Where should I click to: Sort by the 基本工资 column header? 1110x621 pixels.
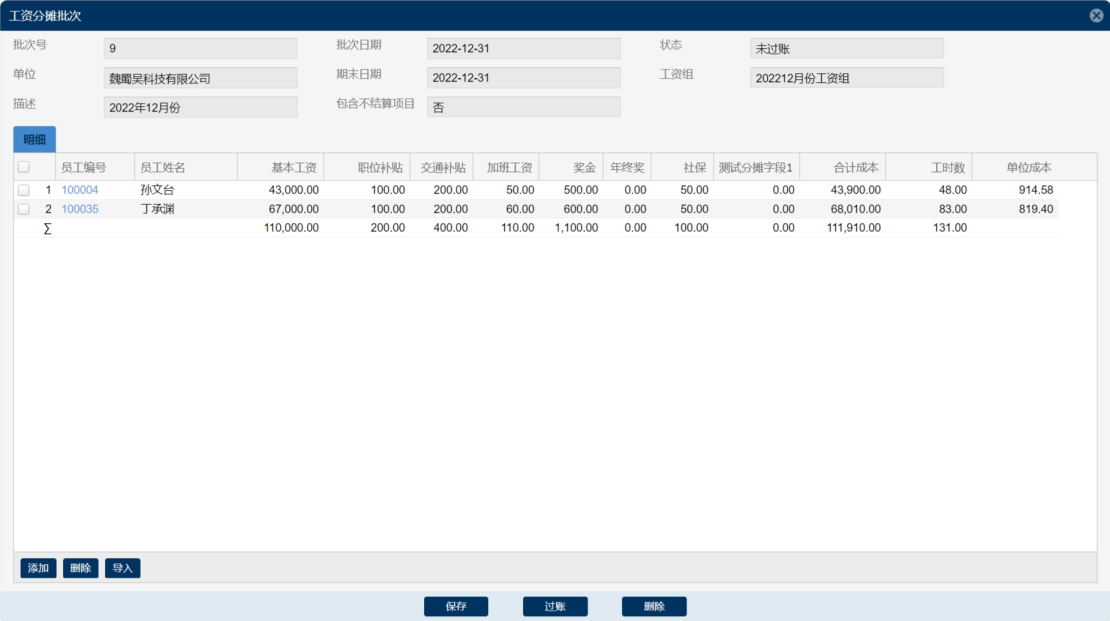(x=280, y=167)
